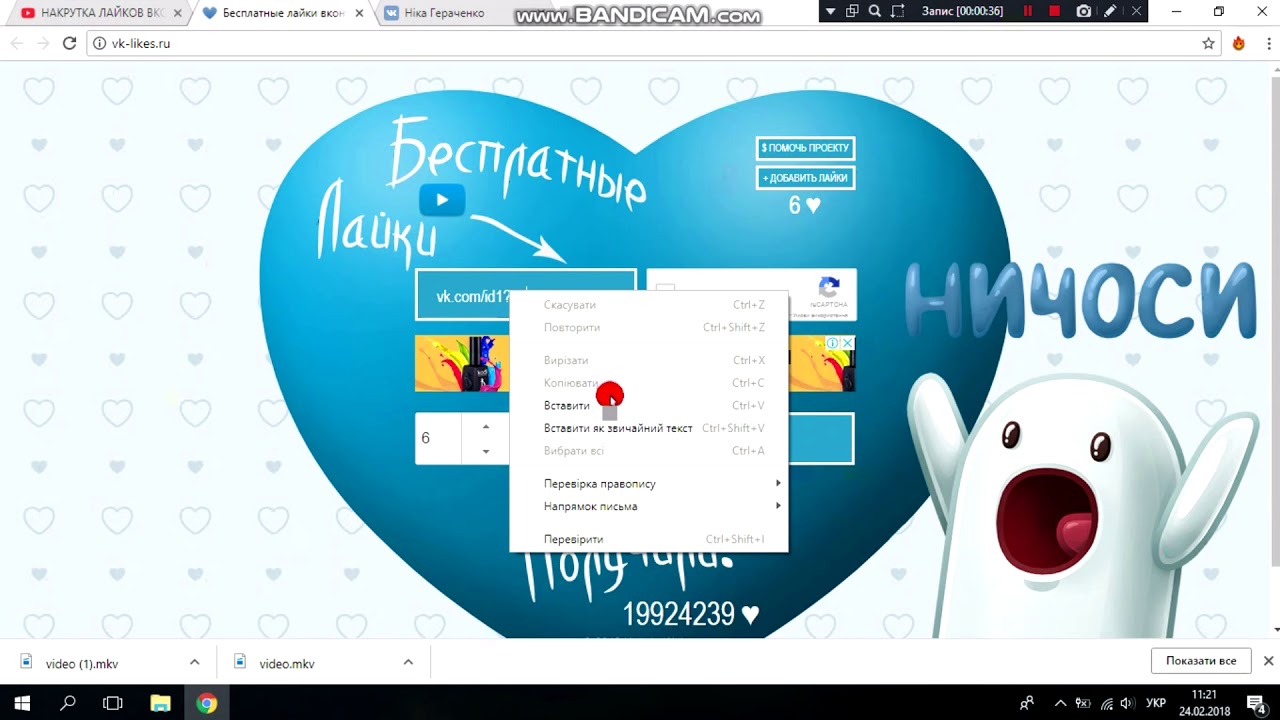
Task: Expand options for video (1).mkv download
Action: pos(194,662)
